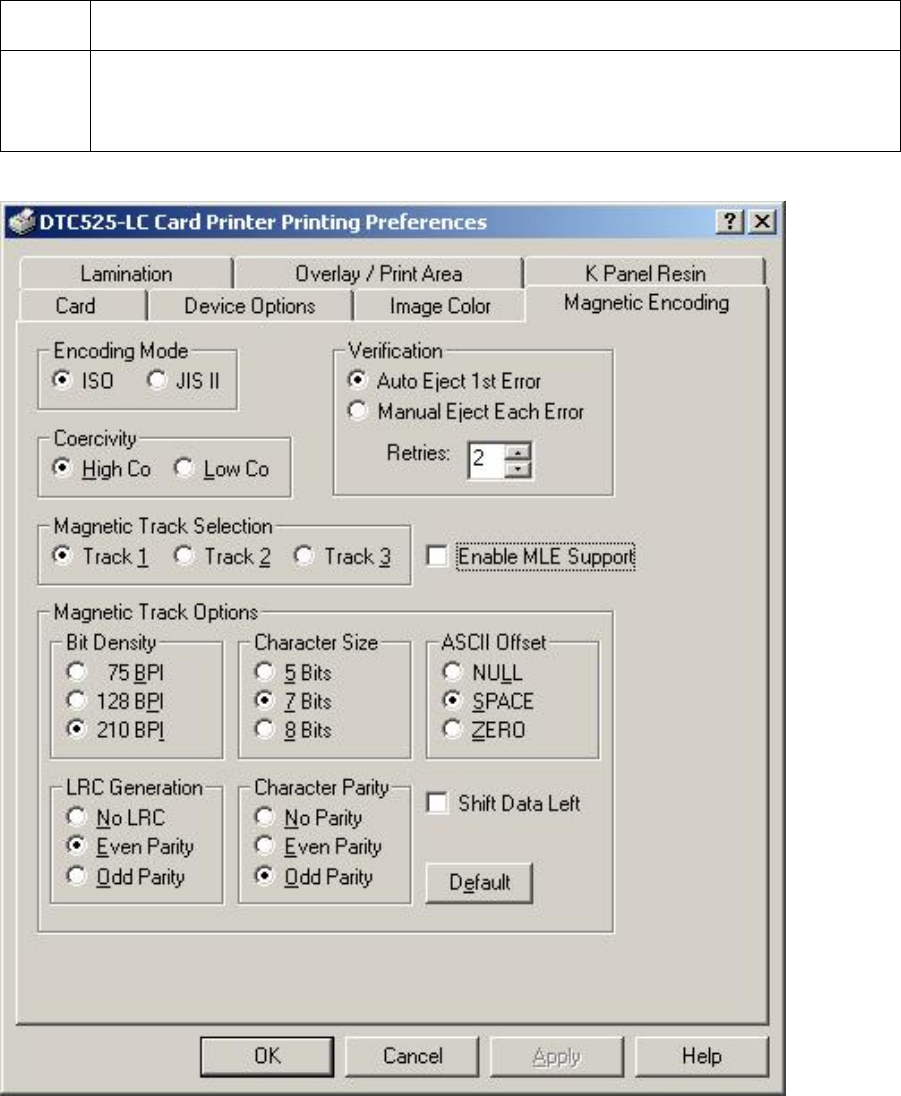Select the Magnetic Encoding tab
Viewport: 901px width, 1096px height.
pos(647,303)
